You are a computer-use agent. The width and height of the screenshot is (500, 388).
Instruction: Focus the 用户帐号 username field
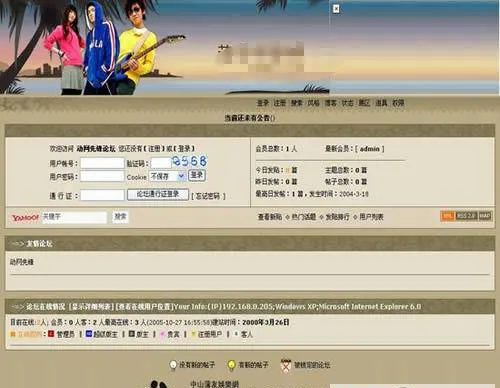(102, 163)
